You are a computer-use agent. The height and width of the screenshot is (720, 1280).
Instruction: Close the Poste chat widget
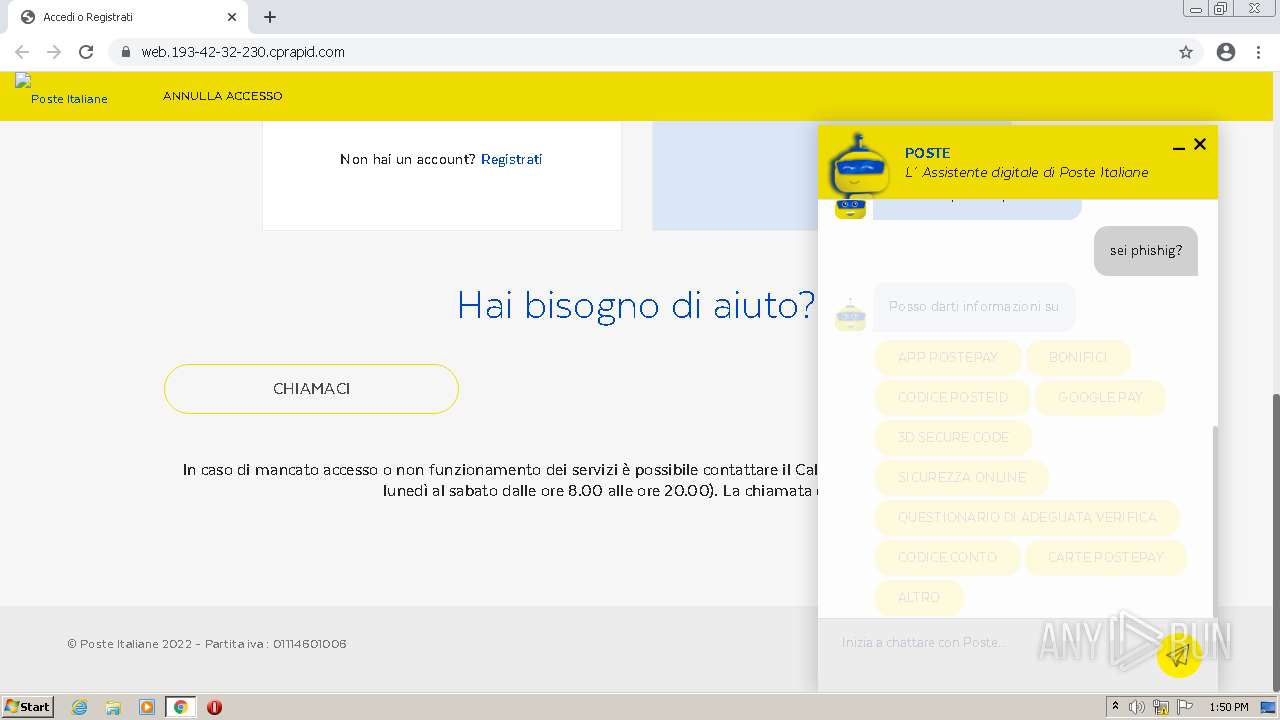pos(1200,144)
